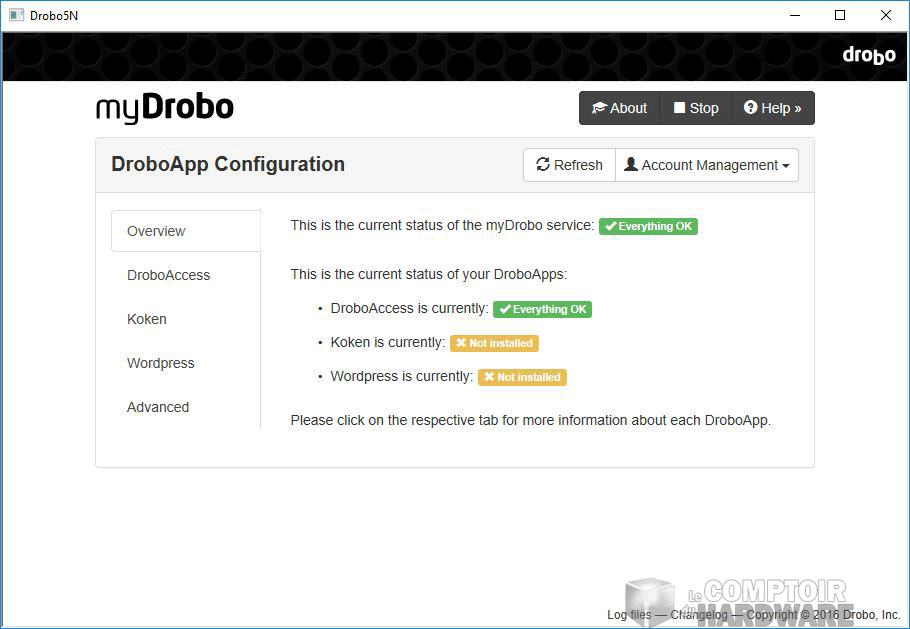The width and height of the screenshot is (910, 629).
Task: Open the Log files link
Action: tap(629, 615)
